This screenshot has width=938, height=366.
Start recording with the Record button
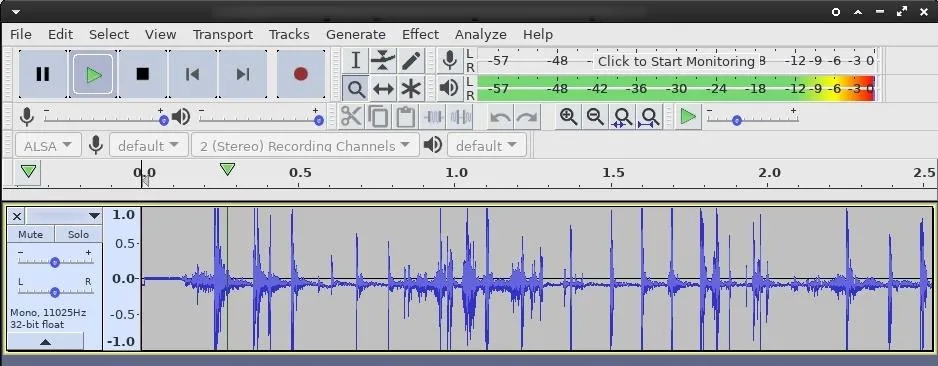click(x=300, y=74)
